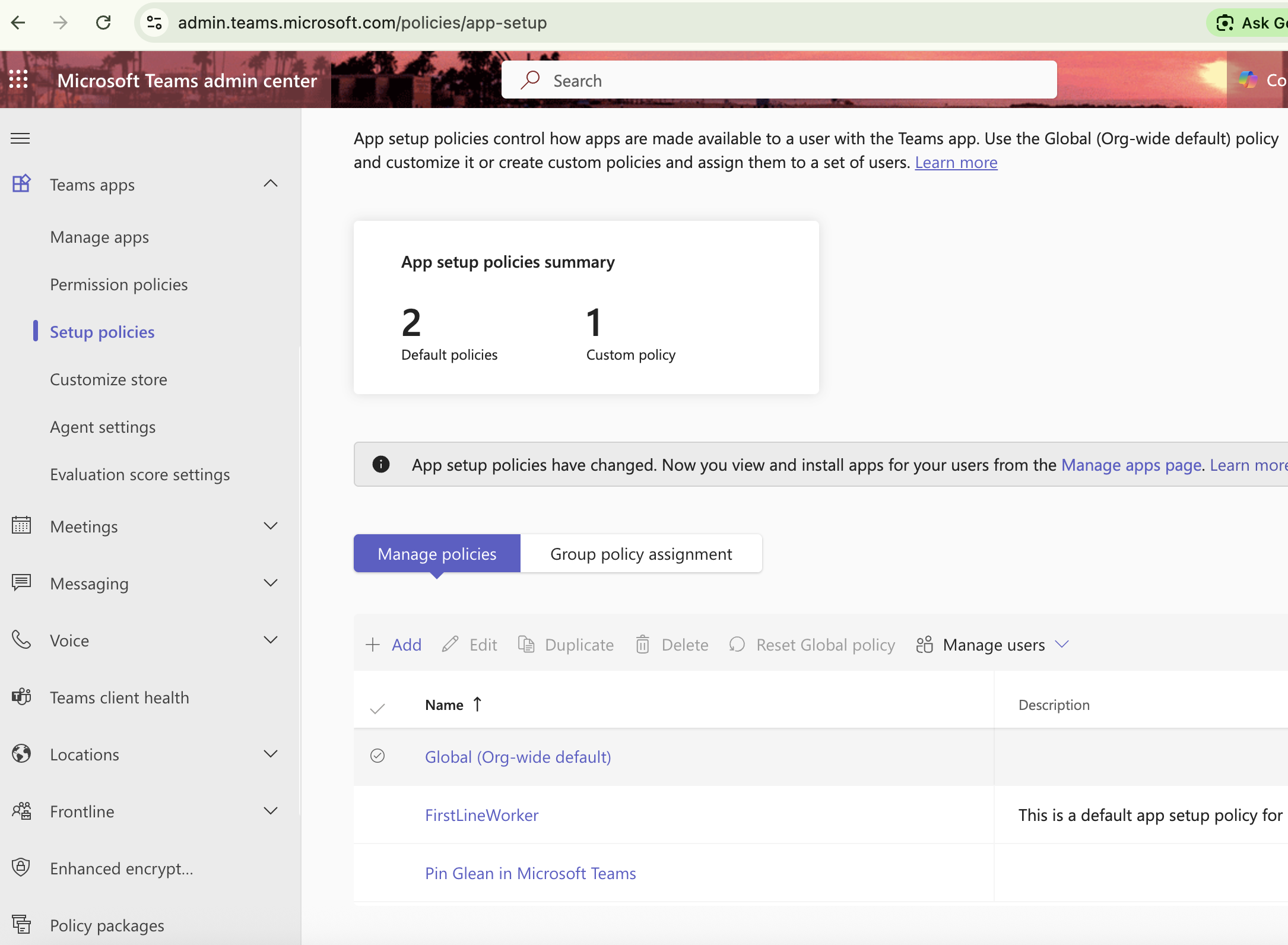Click the Teams apps grid icon
This screenshot has width=1288, height=945.
[x=21, y=183]
